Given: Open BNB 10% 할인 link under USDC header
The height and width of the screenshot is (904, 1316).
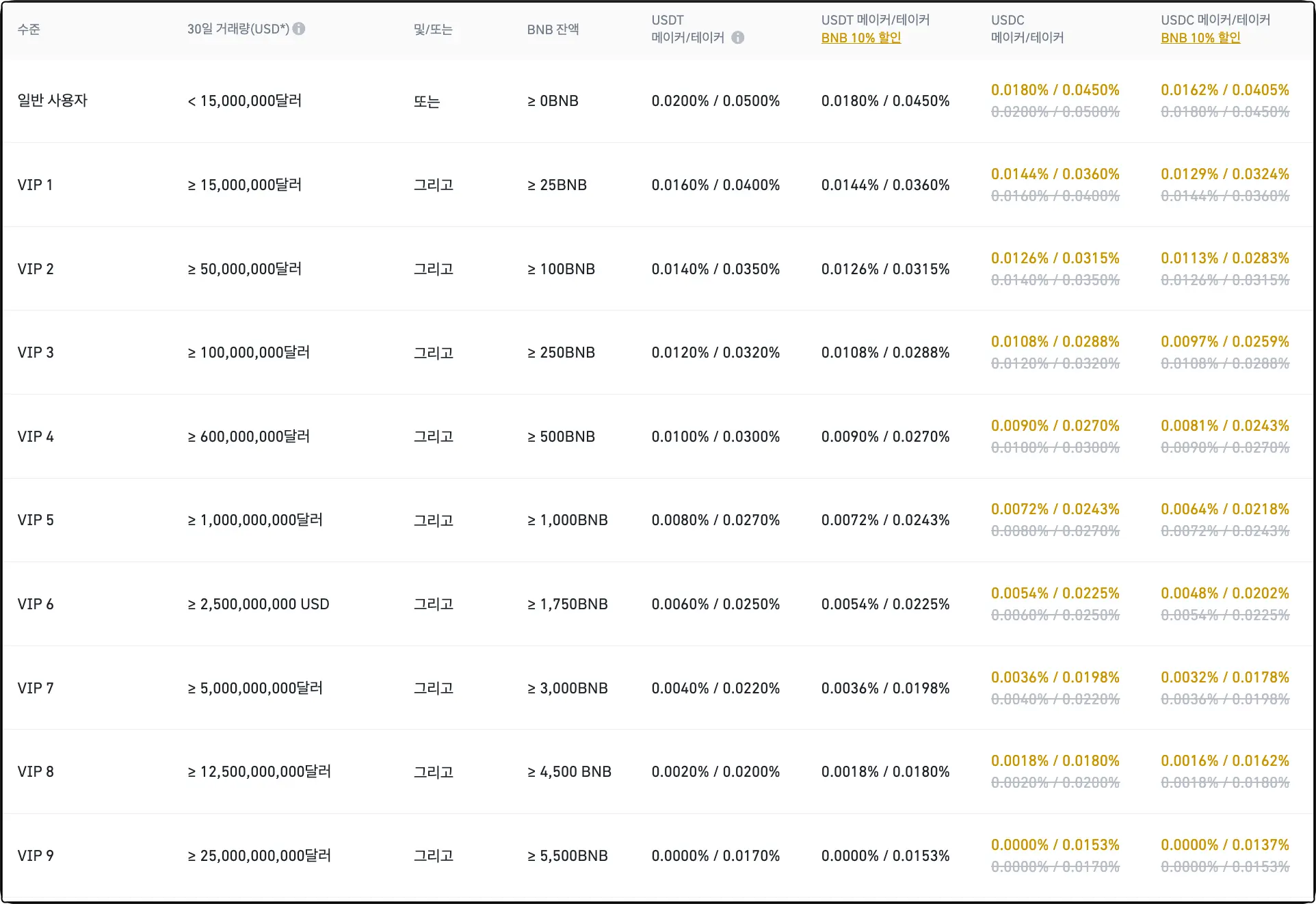Looking at the screenshot, I should coord(1200,38).
